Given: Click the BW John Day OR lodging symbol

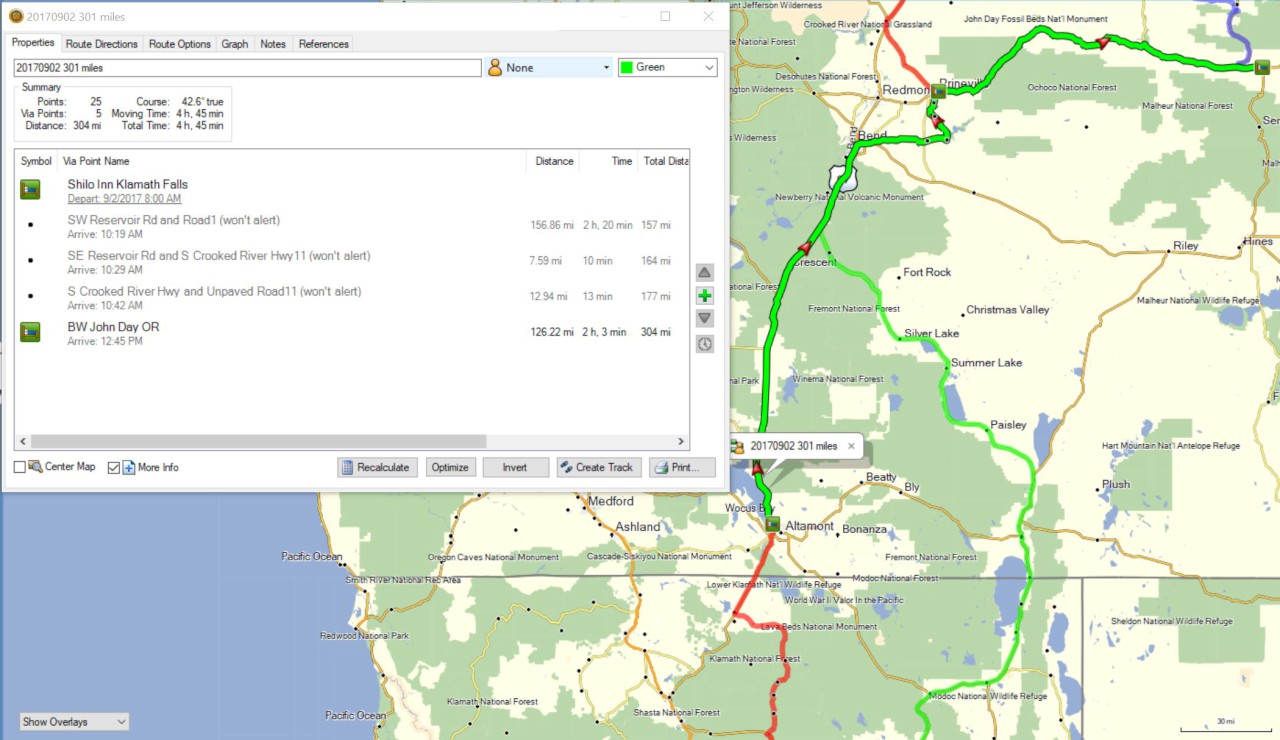Looking at the screenshot, I should point(30,332).
